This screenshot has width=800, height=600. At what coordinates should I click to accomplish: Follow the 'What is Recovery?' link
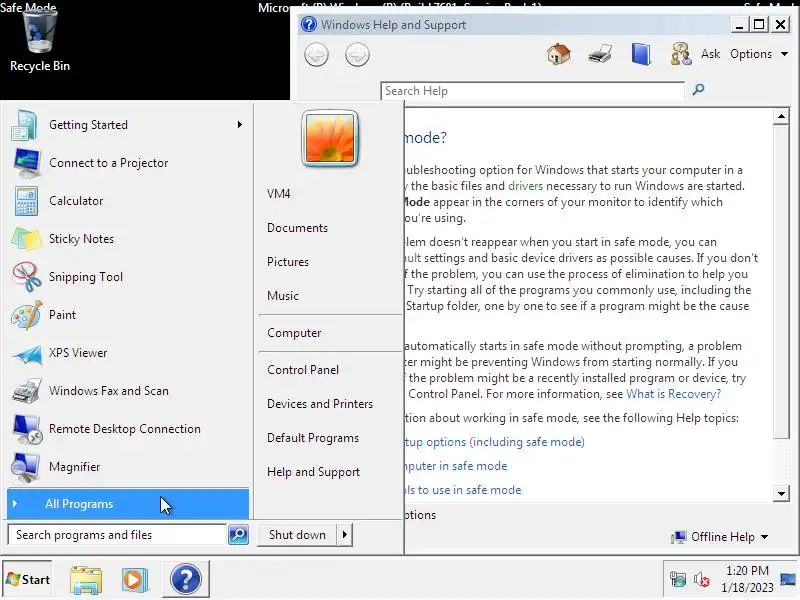click(673, 394)
